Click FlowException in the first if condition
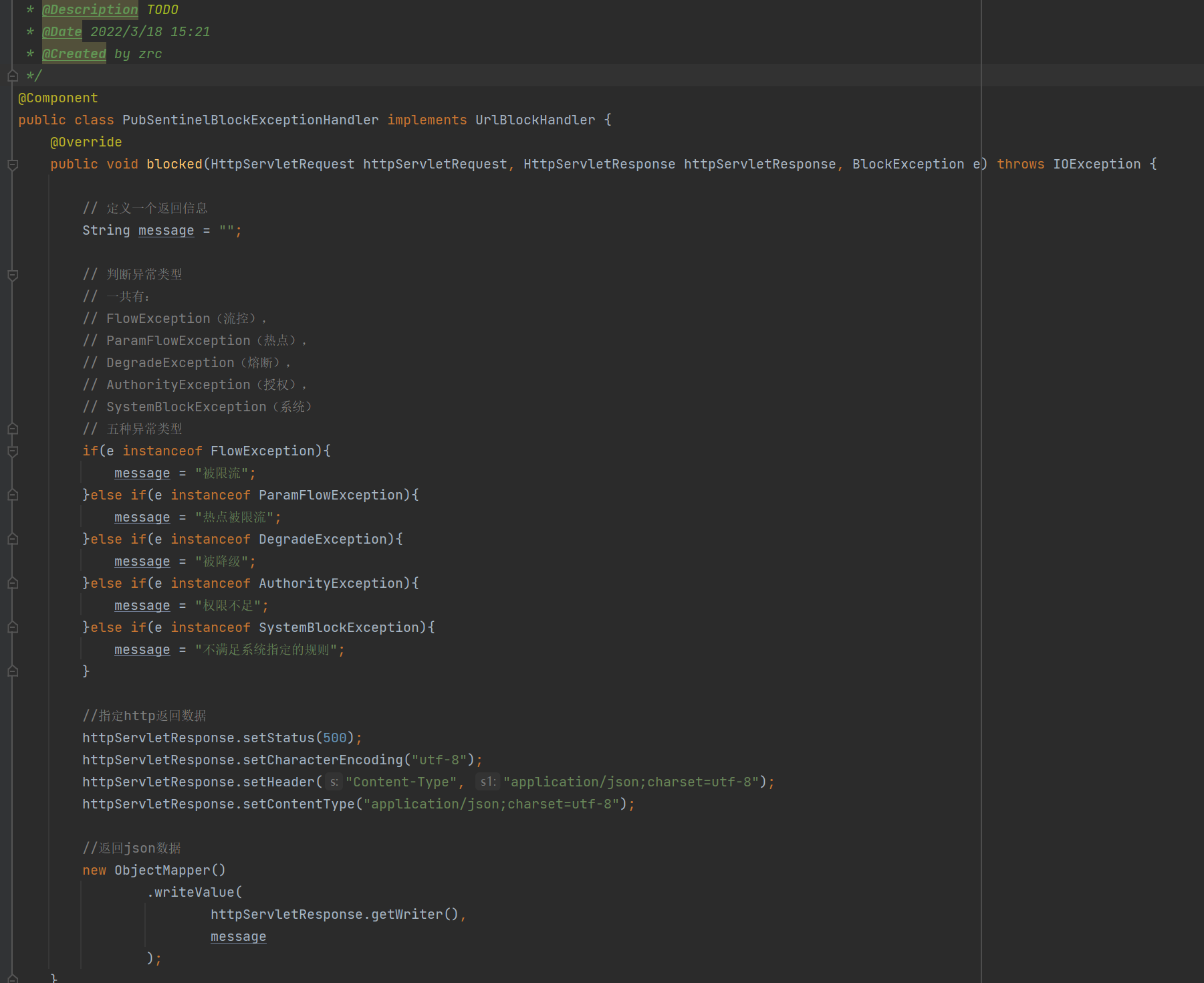Screen dimensions: 1204x983 click(263, 451)
